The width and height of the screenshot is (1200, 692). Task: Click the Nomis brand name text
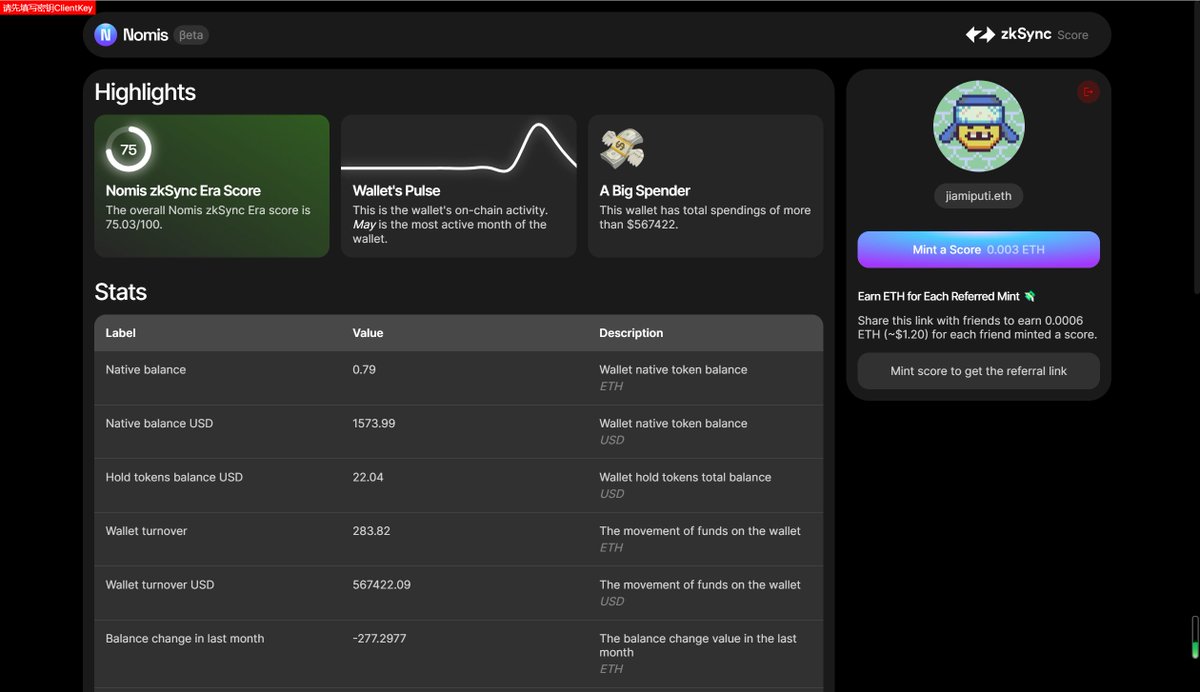[146, 35]
